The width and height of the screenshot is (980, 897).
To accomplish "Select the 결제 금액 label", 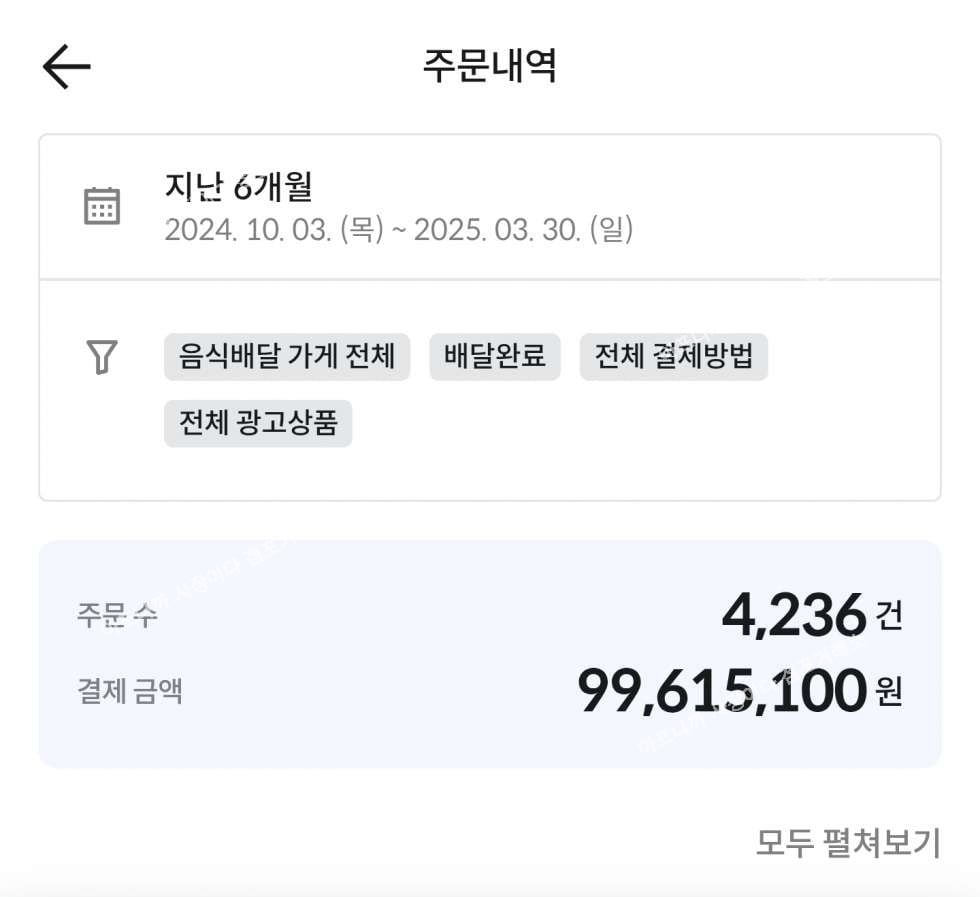I will 130,691.
